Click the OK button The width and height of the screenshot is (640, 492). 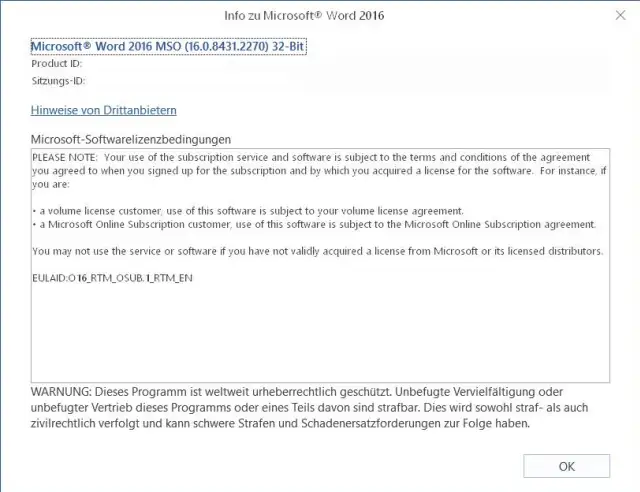[567, 466]
